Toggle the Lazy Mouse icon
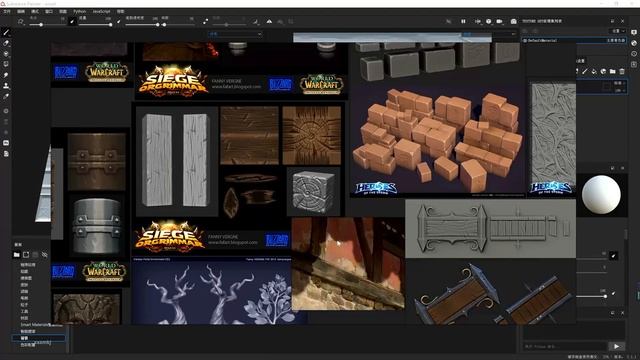The image size is (640, 360). click(205, 21)
